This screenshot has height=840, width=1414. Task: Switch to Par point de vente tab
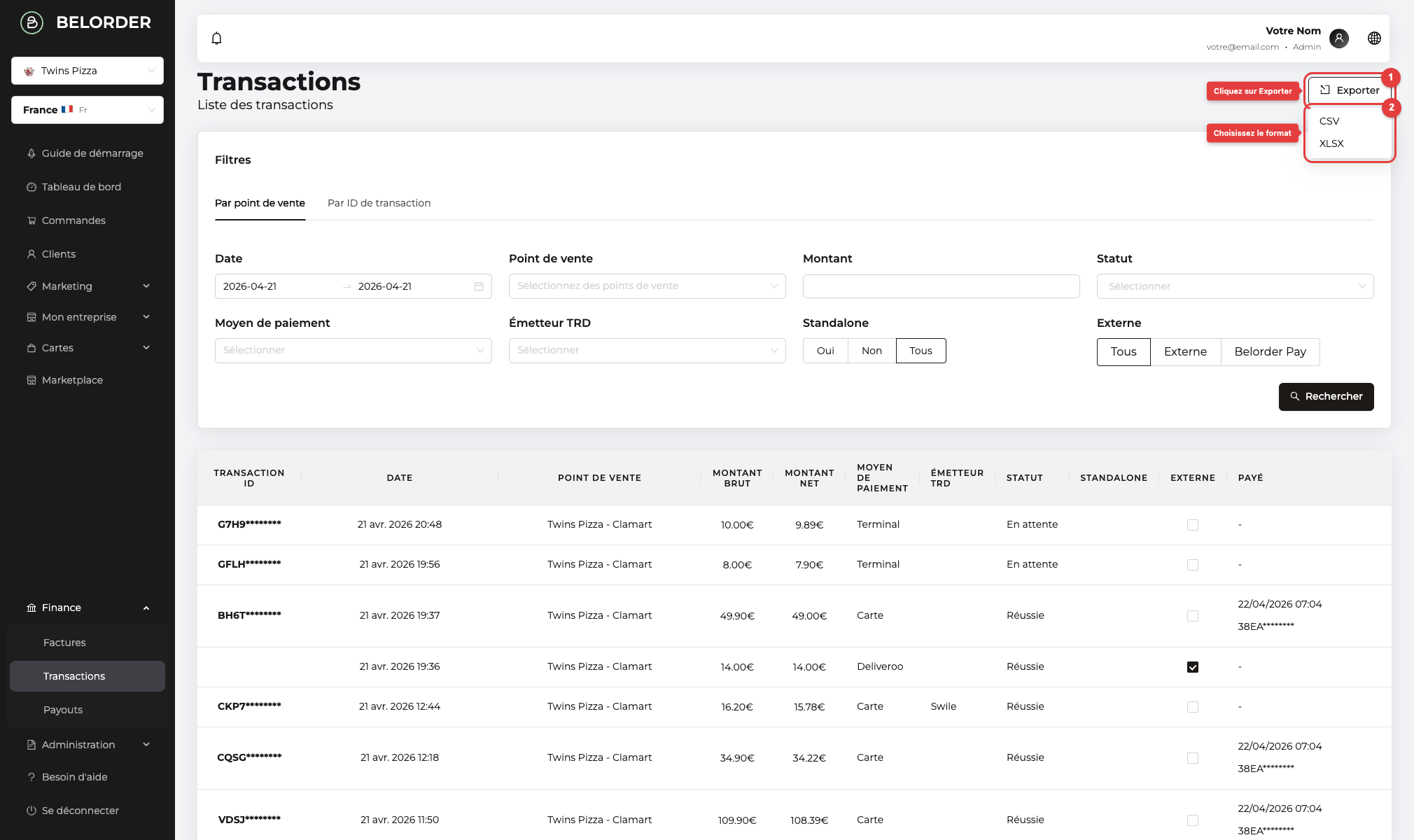(260, 203)
